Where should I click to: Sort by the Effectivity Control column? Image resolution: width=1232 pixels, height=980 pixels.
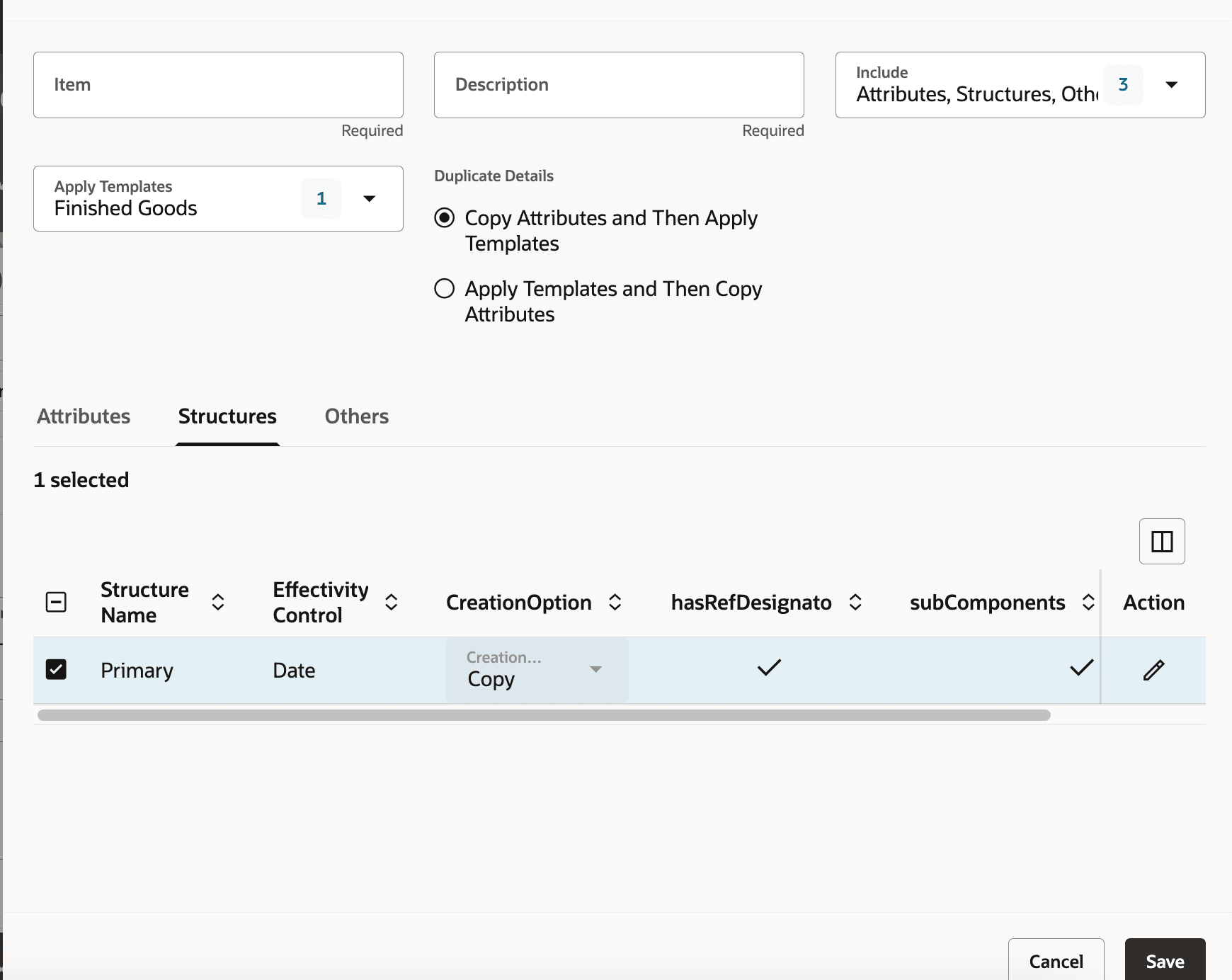(392, 602)
